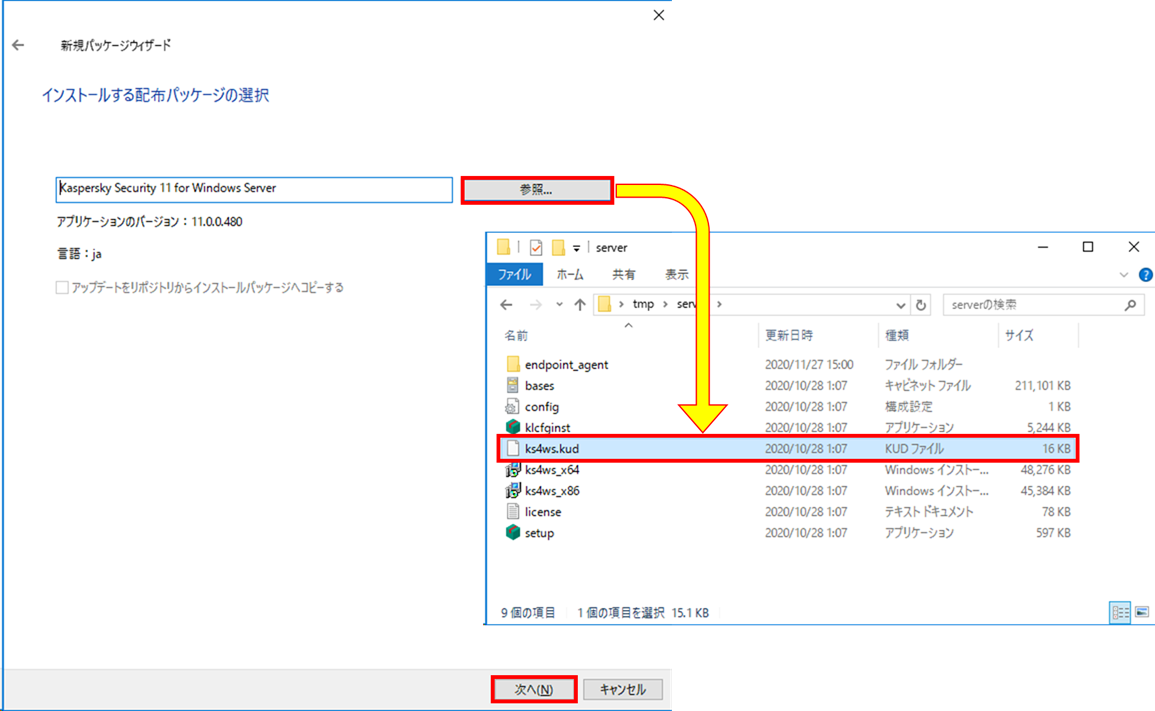Expand the Explorer ribbon chevron
Screen dimensions: 1155x711
click(x=1123, y=275)
